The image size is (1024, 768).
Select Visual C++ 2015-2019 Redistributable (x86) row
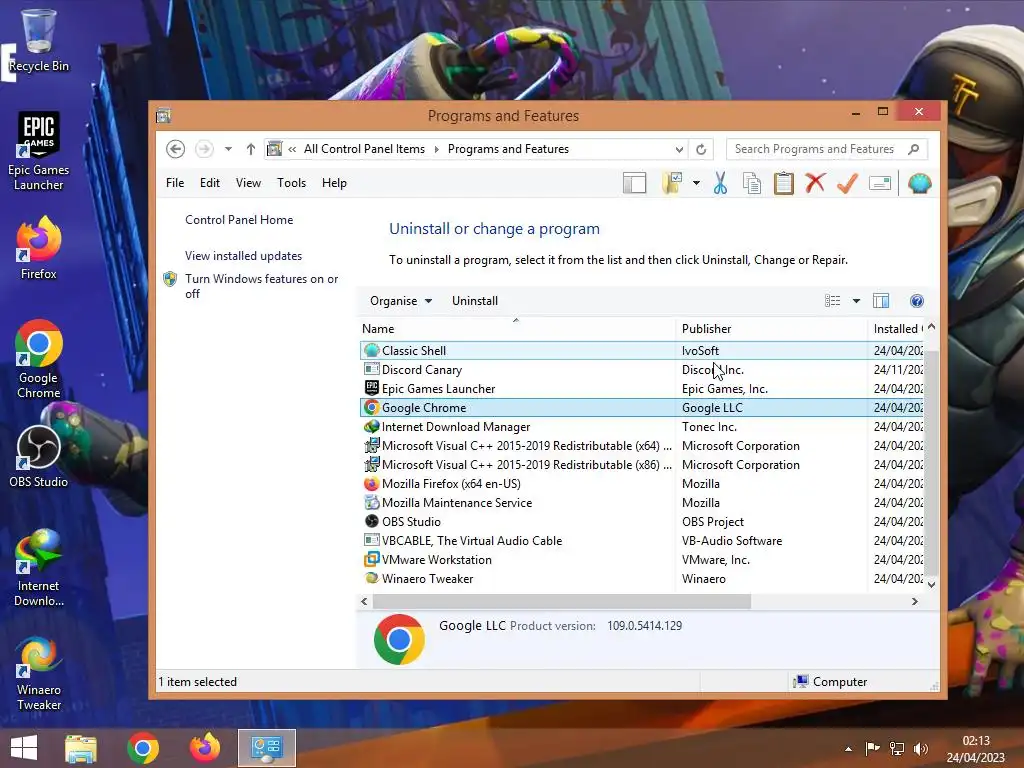641,464
